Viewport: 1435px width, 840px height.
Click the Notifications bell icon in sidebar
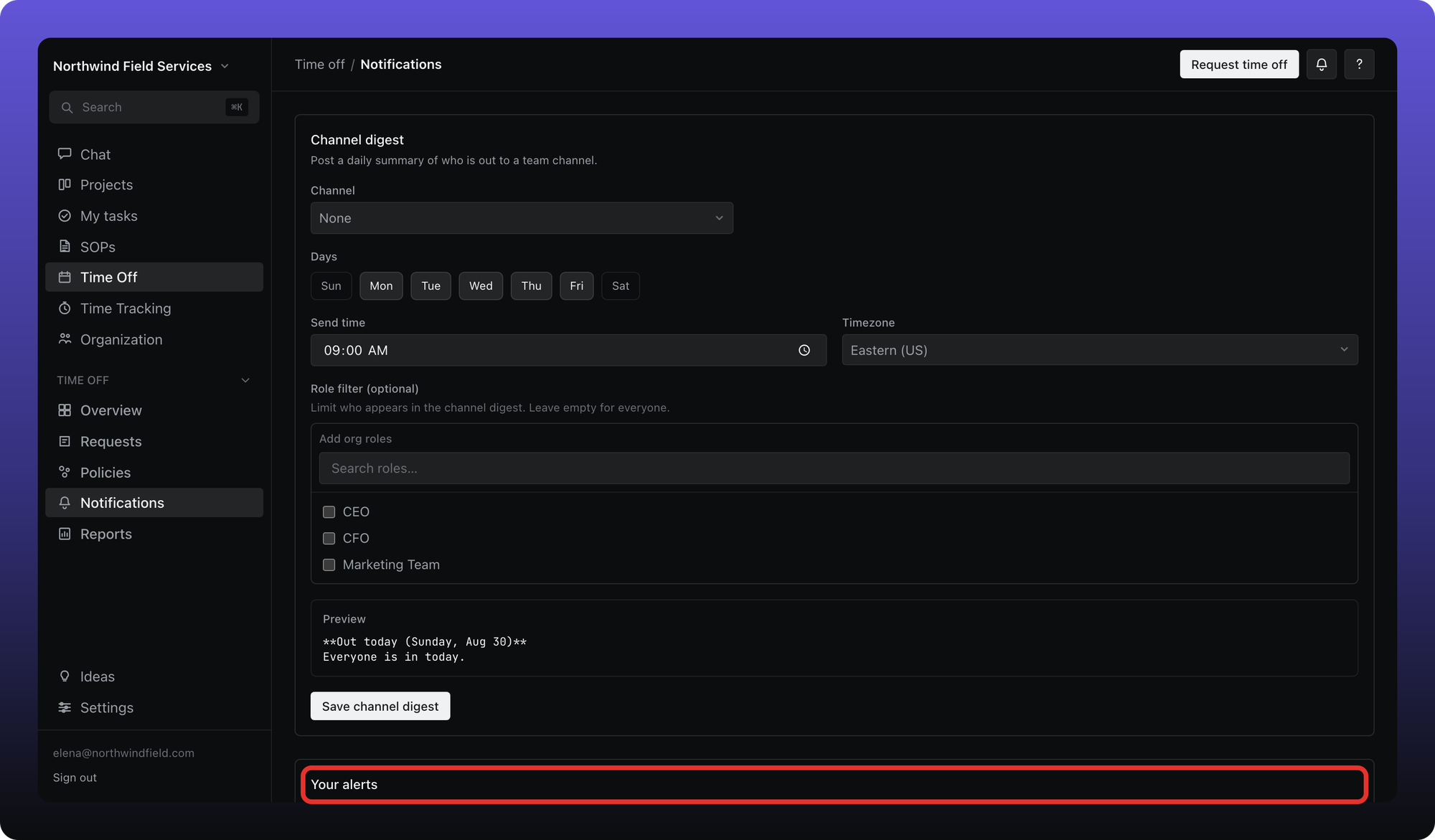pos(65,503)
